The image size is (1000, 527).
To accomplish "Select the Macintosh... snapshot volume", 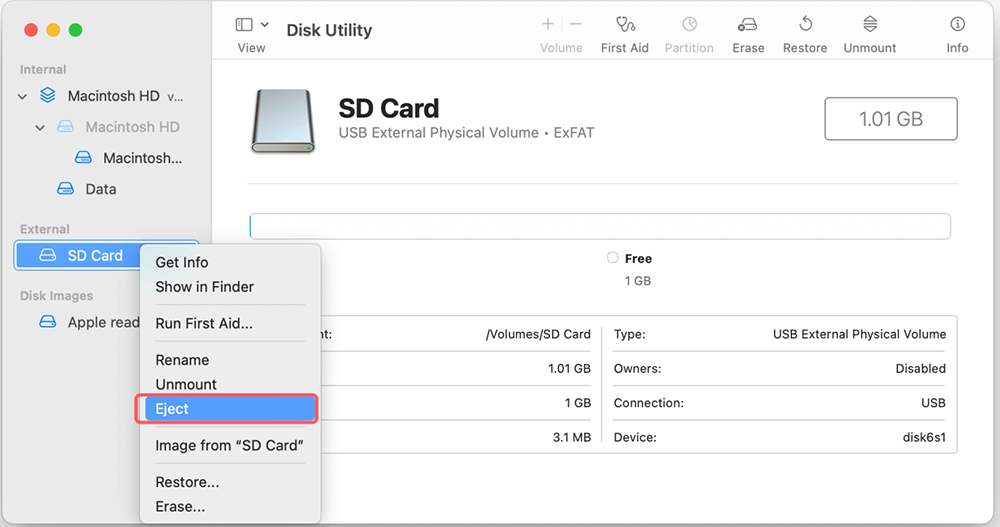I will [142, 158].
